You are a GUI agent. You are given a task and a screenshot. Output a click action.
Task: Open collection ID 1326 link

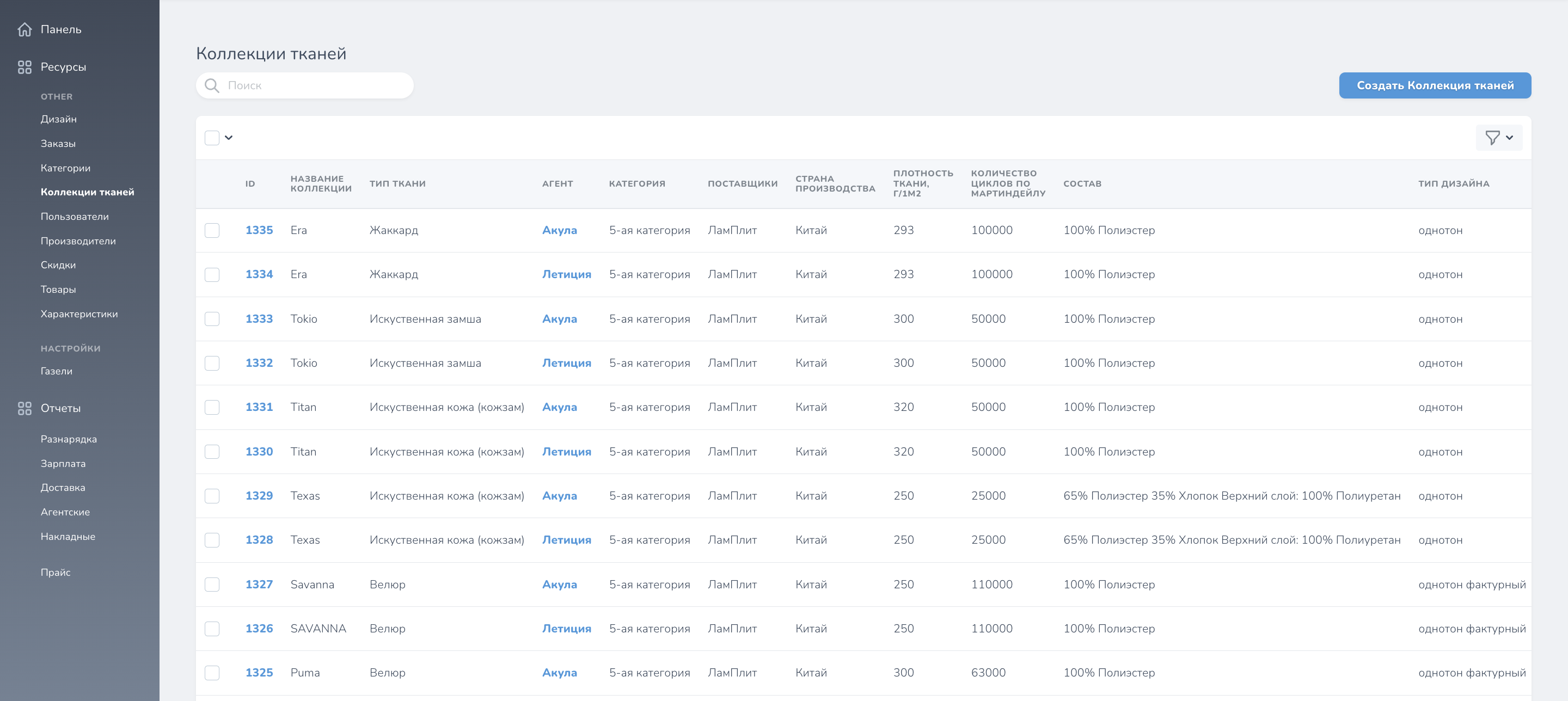coord(259,629)
